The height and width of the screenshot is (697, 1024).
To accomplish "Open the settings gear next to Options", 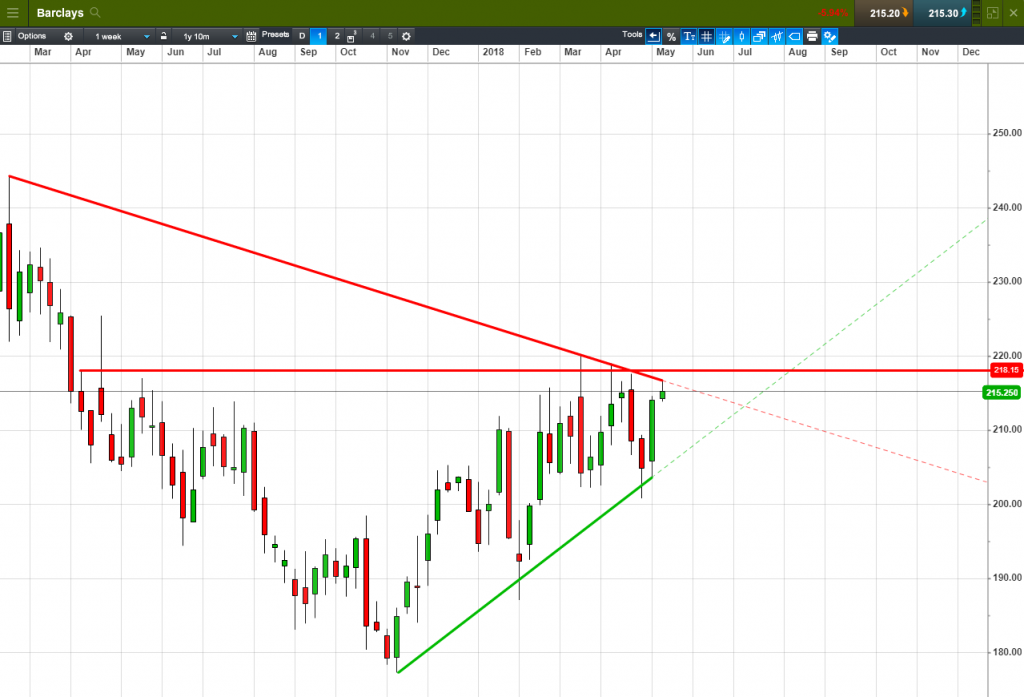I will click(x=68, y=37).
